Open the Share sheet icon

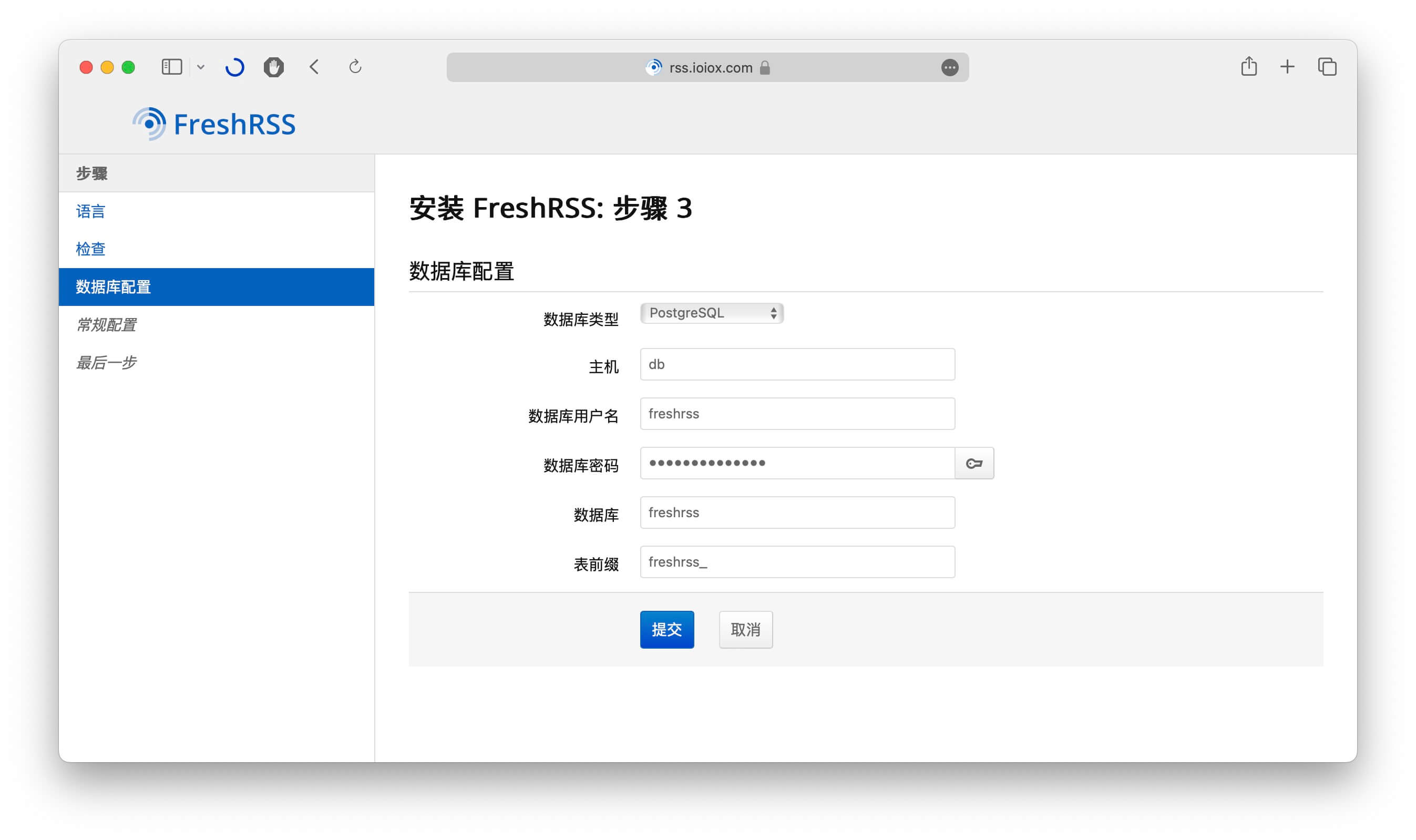click(1248, 67)
